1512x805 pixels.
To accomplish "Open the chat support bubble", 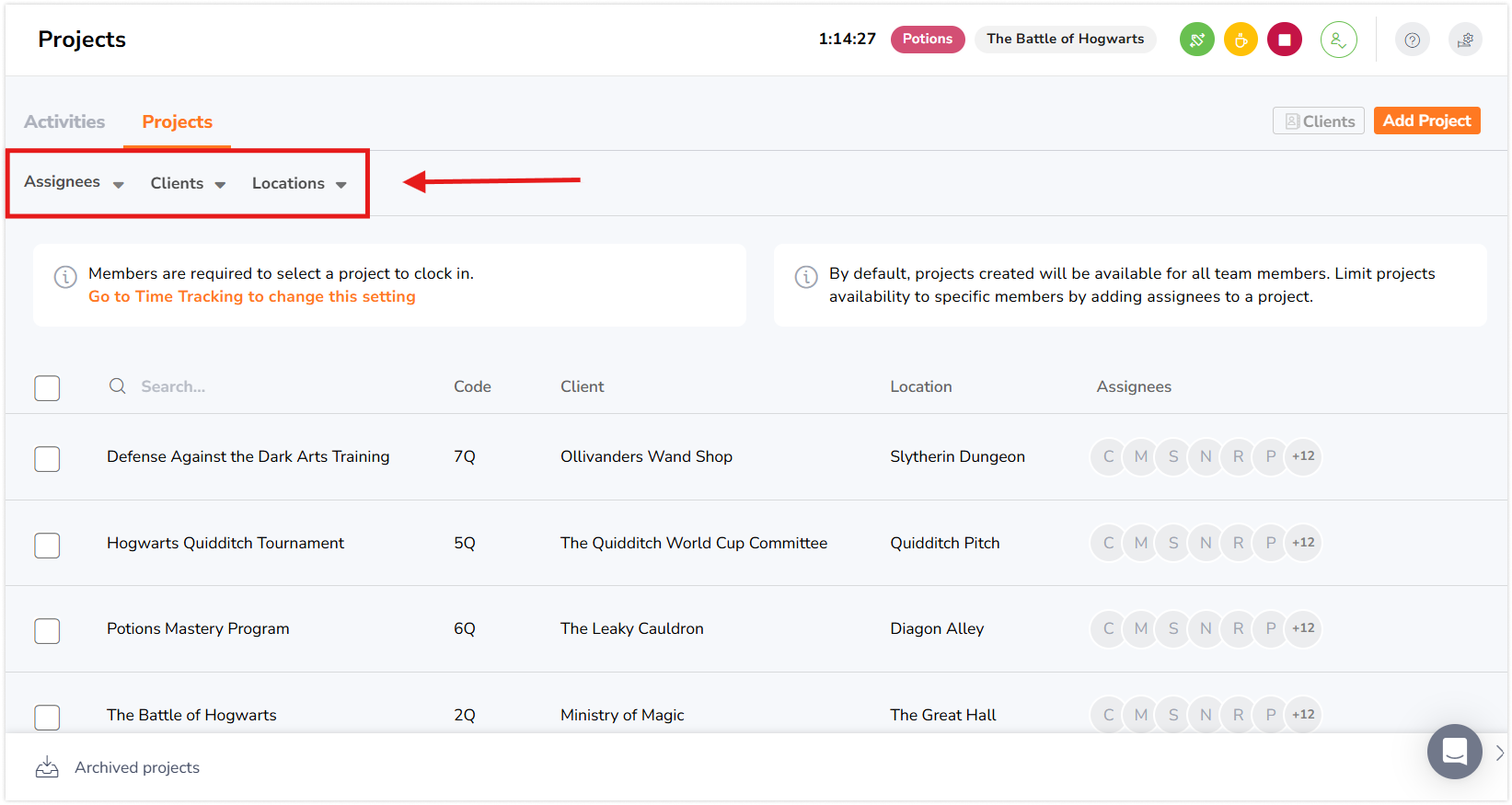I will [x=1454, y=752].
